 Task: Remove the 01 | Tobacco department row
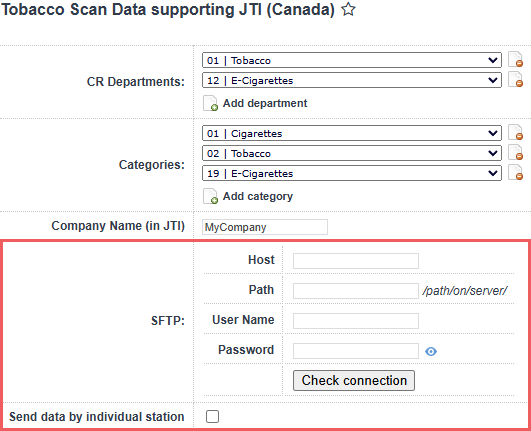[515, 60]
